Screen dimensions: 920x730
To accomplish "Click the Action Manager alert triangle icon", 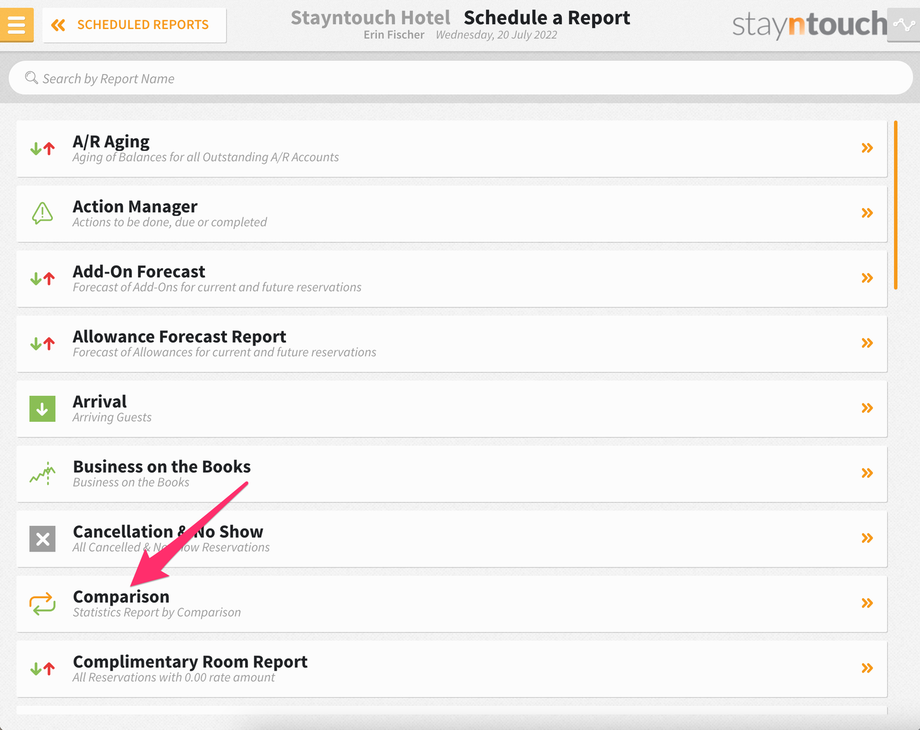I will [x=42, y=213].
